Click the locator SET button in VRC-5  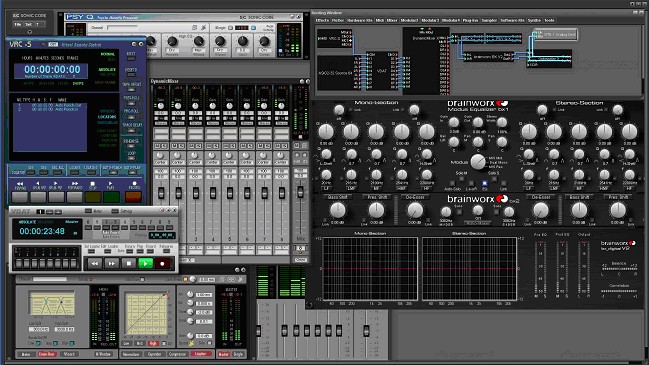tap(31, 172)
